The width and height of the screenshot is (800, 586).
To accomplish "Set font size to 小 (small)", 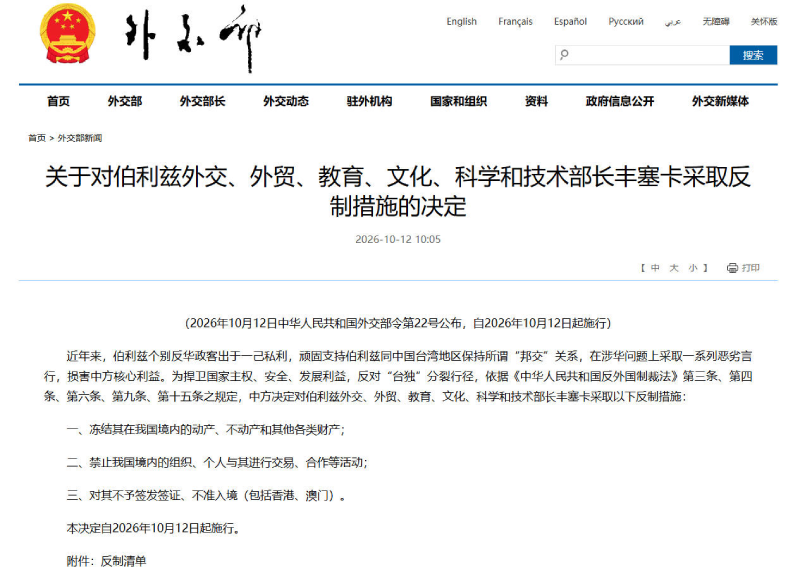I will tap(693, 268).
